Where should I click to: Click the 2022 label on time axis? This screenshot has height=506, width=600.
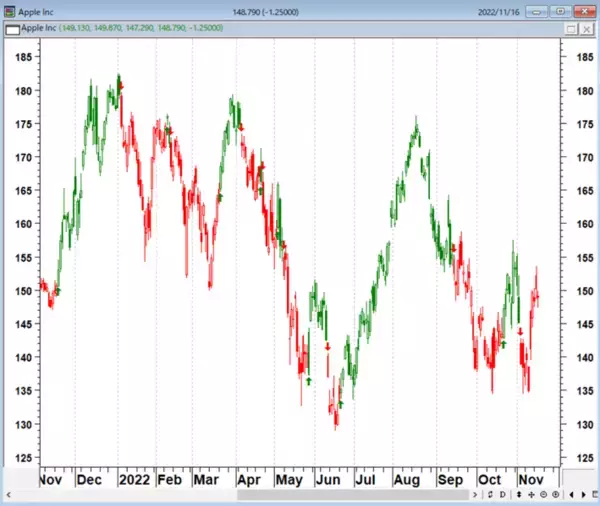(134, 480)
